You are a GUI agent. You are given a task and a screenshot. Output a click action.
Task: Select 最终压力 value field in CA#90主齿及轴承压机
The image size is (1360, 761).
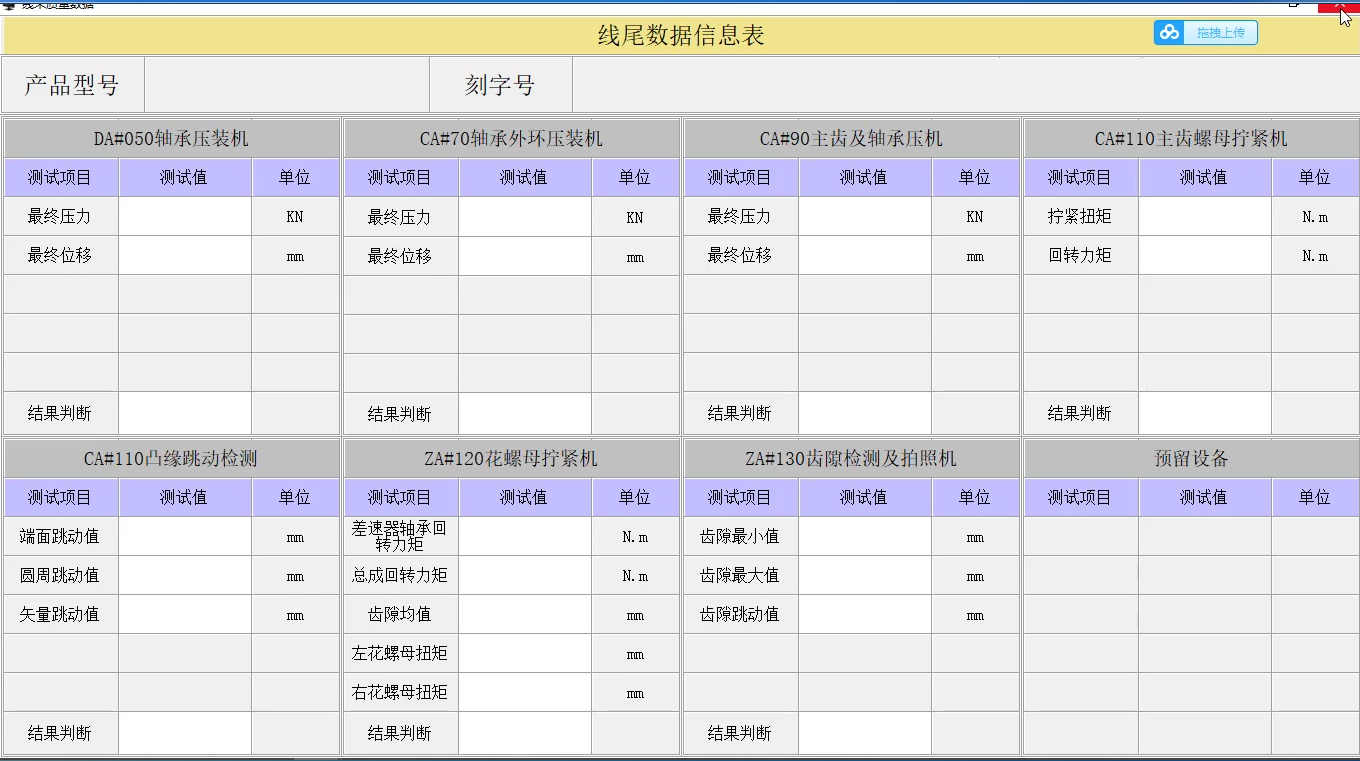(x=865, y=216)
